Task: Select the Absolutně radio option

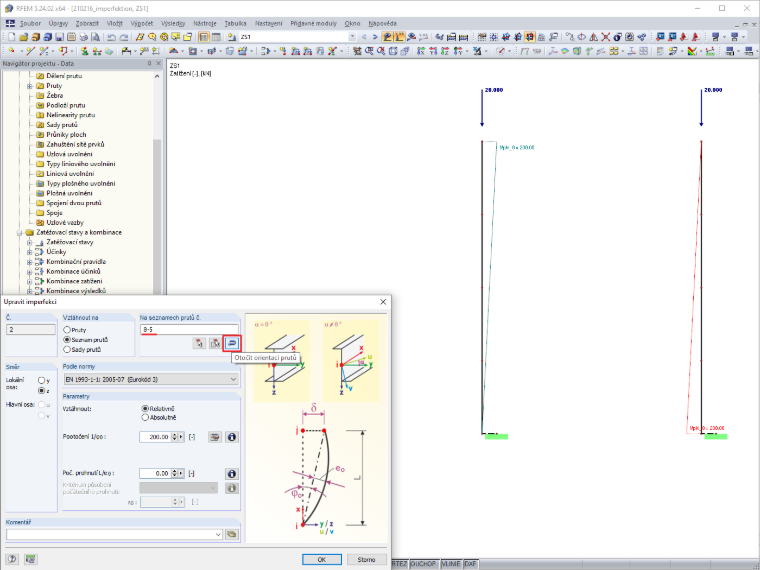Action: [145, 417]
